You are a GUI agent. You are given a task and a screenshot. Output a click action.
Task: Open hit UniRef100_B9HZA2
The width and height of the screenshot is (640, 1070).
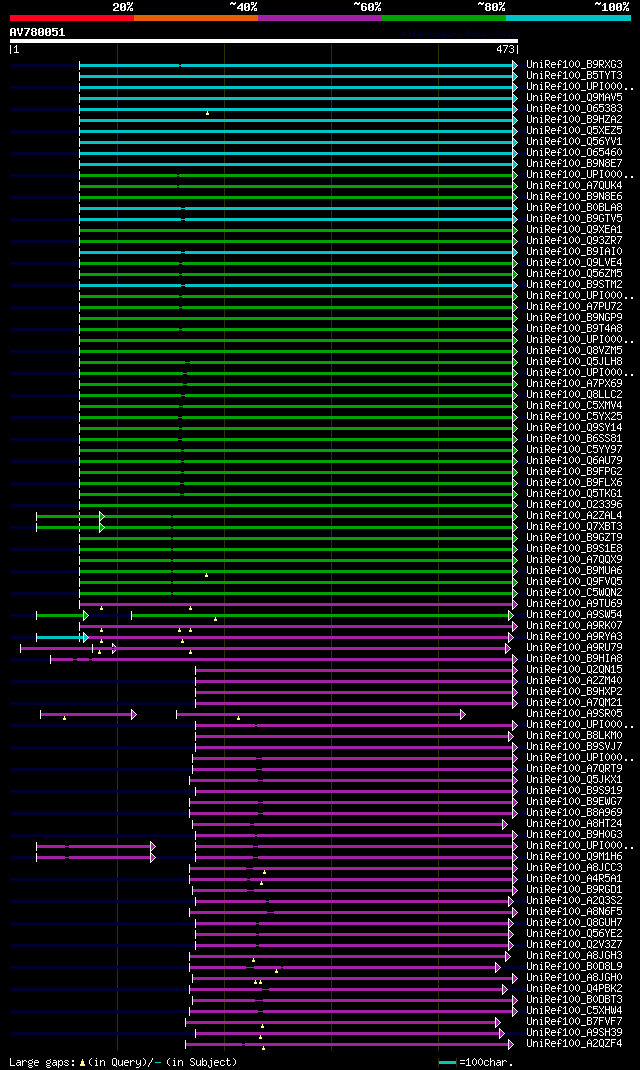[574, 119]
